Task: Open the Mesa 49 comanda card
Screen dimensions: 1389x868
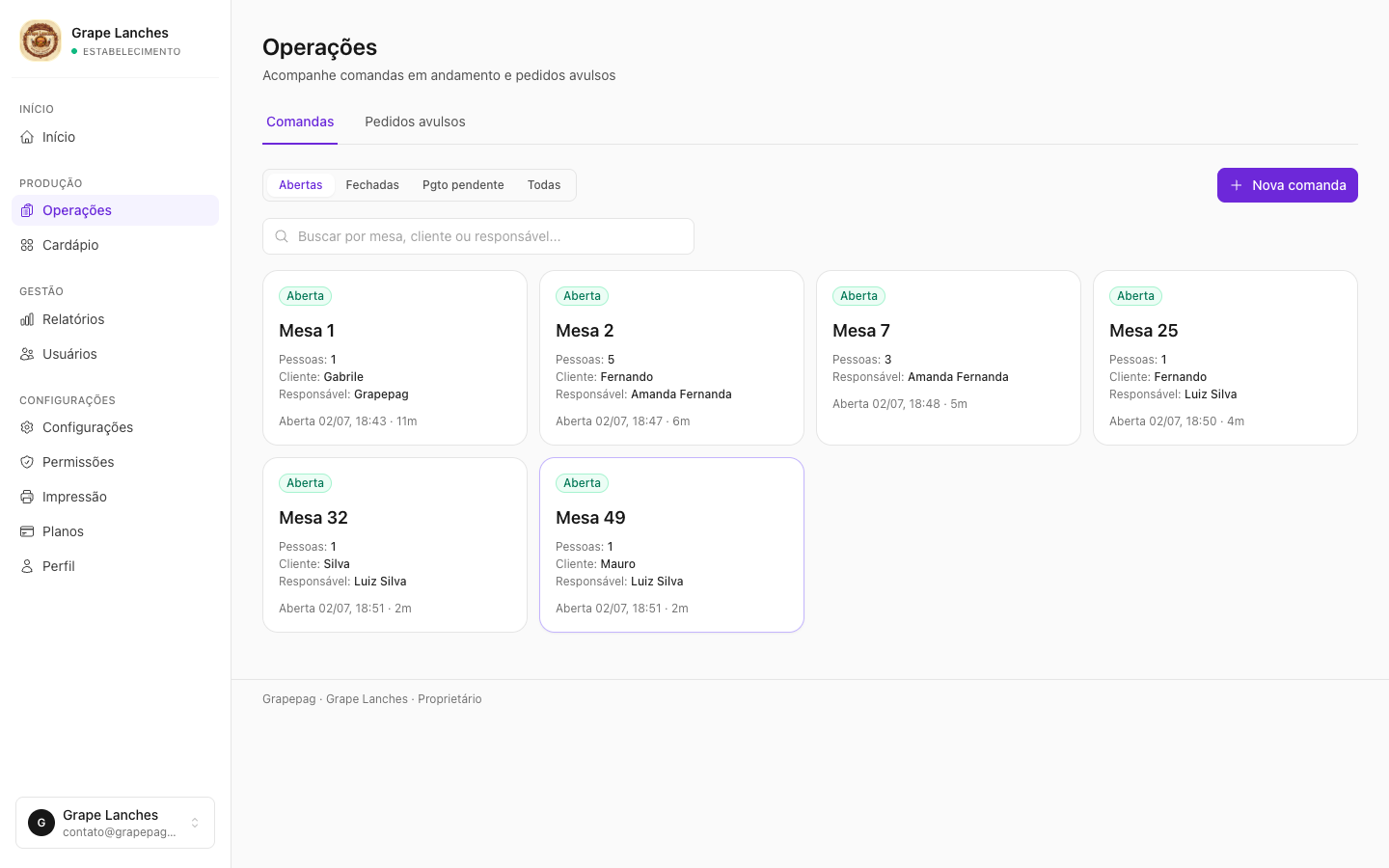Action: pyautogui.click(x=671, y=545)
